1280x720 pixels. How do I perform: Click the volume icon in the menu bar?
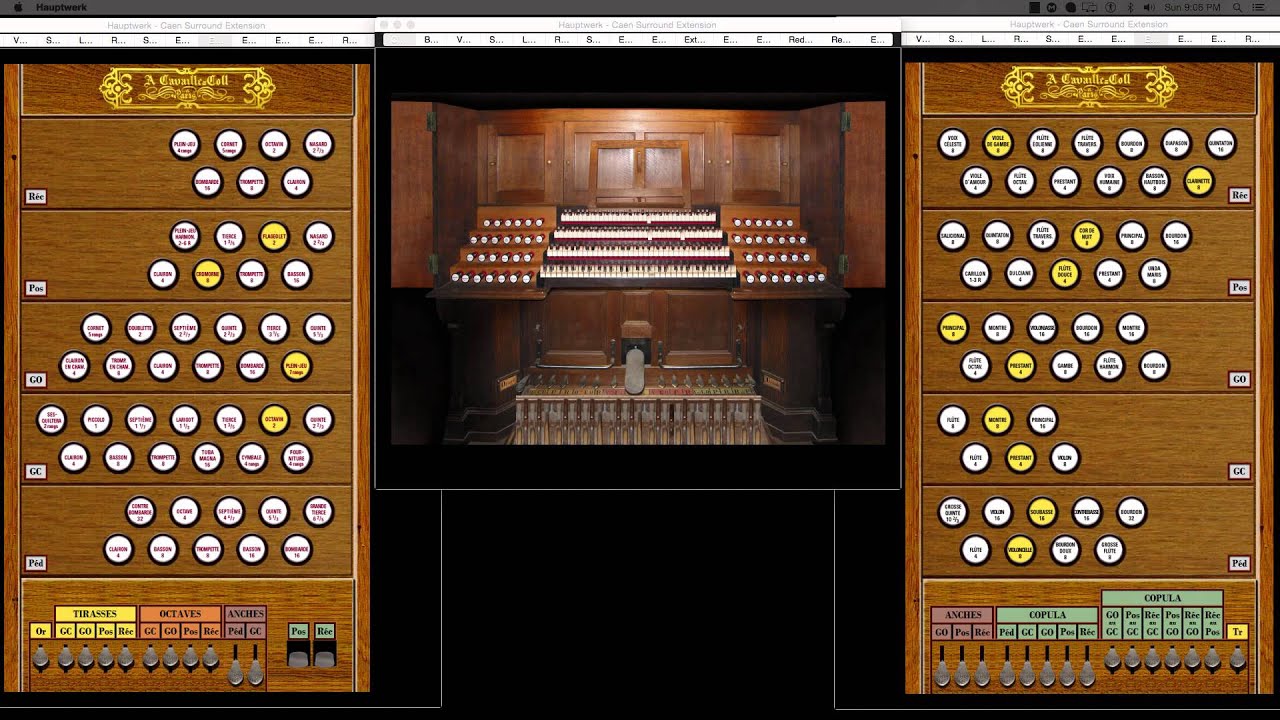point(1149,7)
